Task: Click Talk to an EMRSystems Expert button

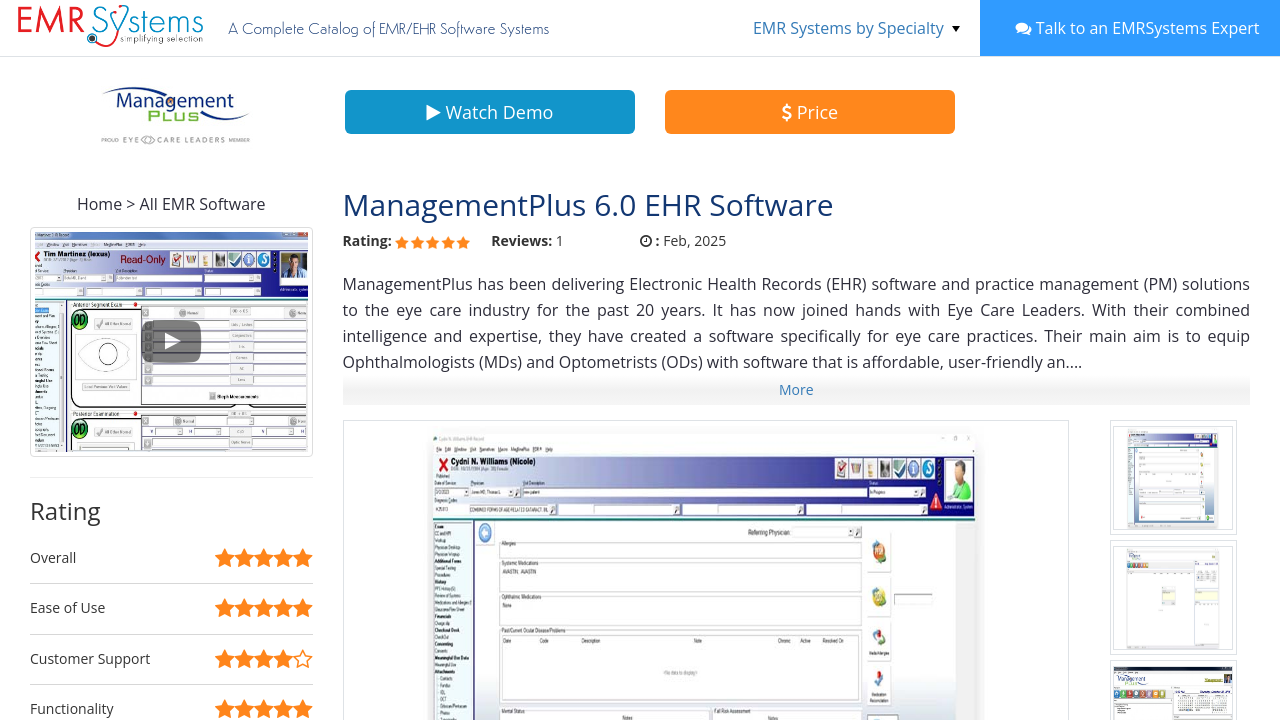Action: [x=1130, y=28]
